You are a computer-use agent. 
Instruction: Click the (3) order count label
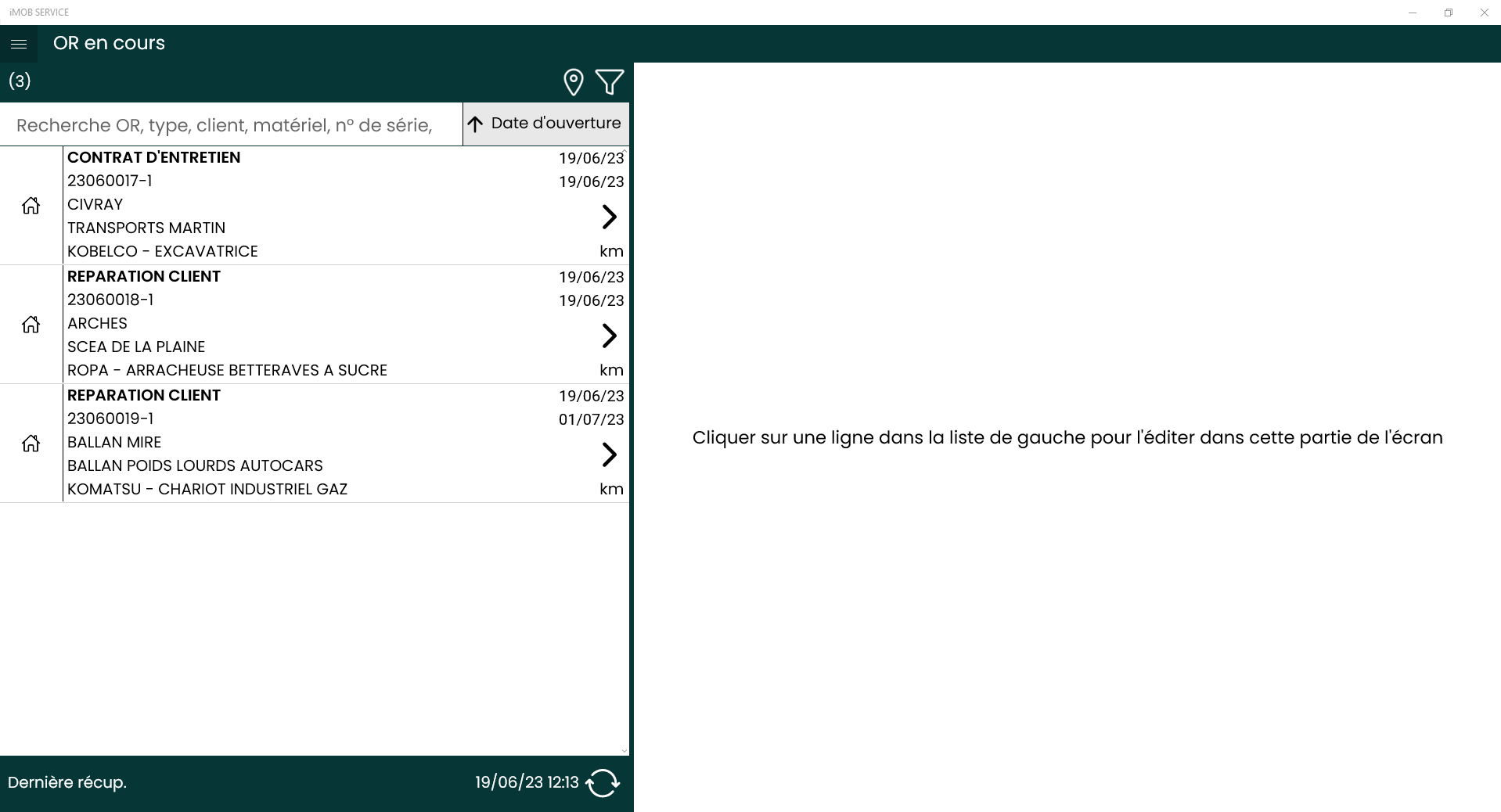20,81
